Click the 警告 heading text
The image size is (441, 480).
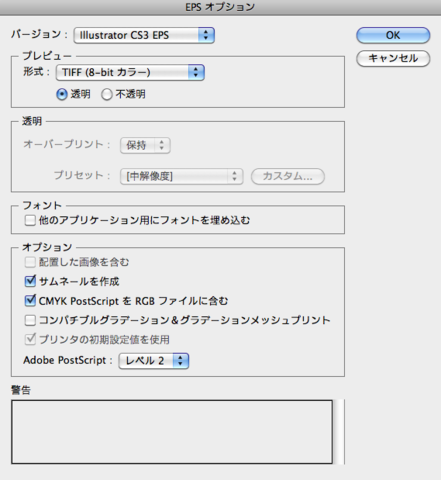click(x=21, y=390)
